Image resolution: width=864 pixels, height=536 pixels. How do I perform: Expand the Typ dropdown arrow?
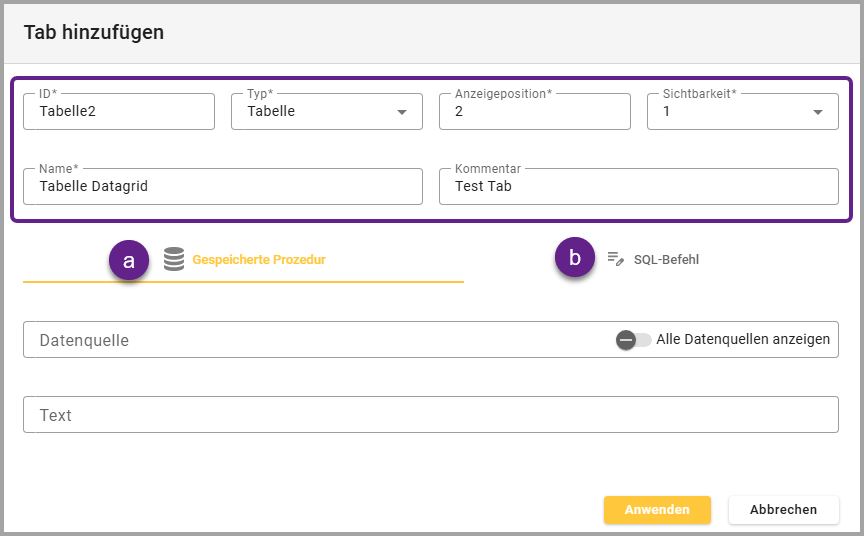(402, 112)
